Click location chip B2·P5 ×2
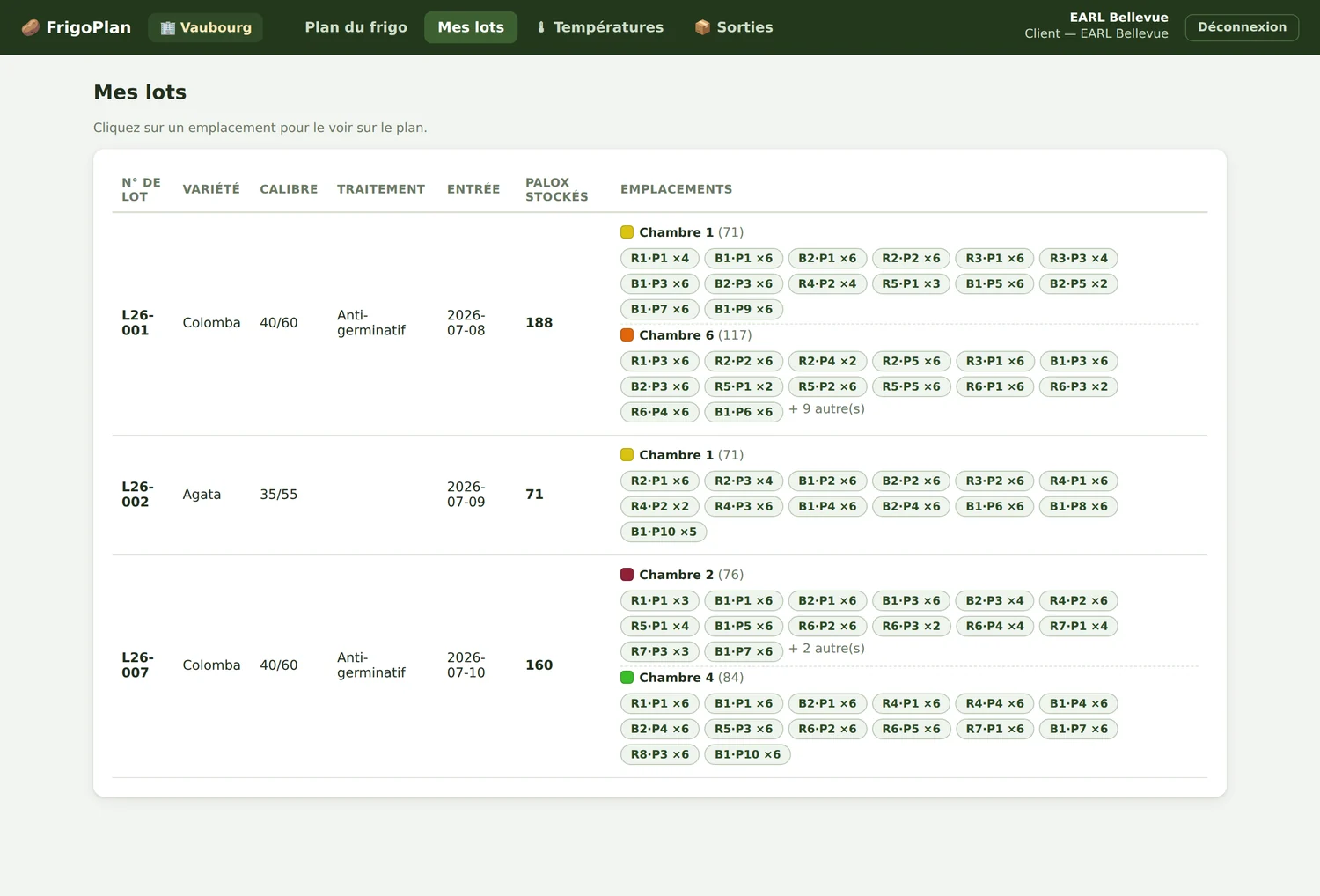 coord(1079,283)
